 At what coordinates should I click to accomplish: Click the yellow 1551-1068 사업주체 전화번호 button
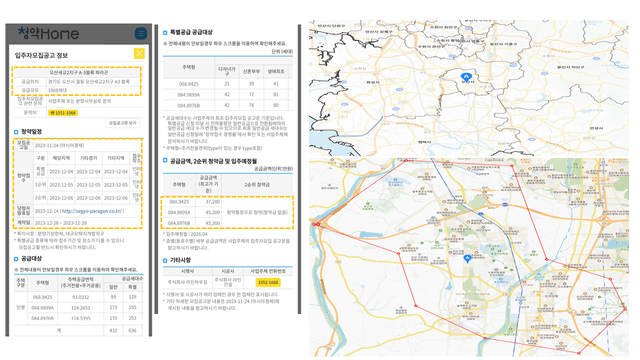coord(268,282)
